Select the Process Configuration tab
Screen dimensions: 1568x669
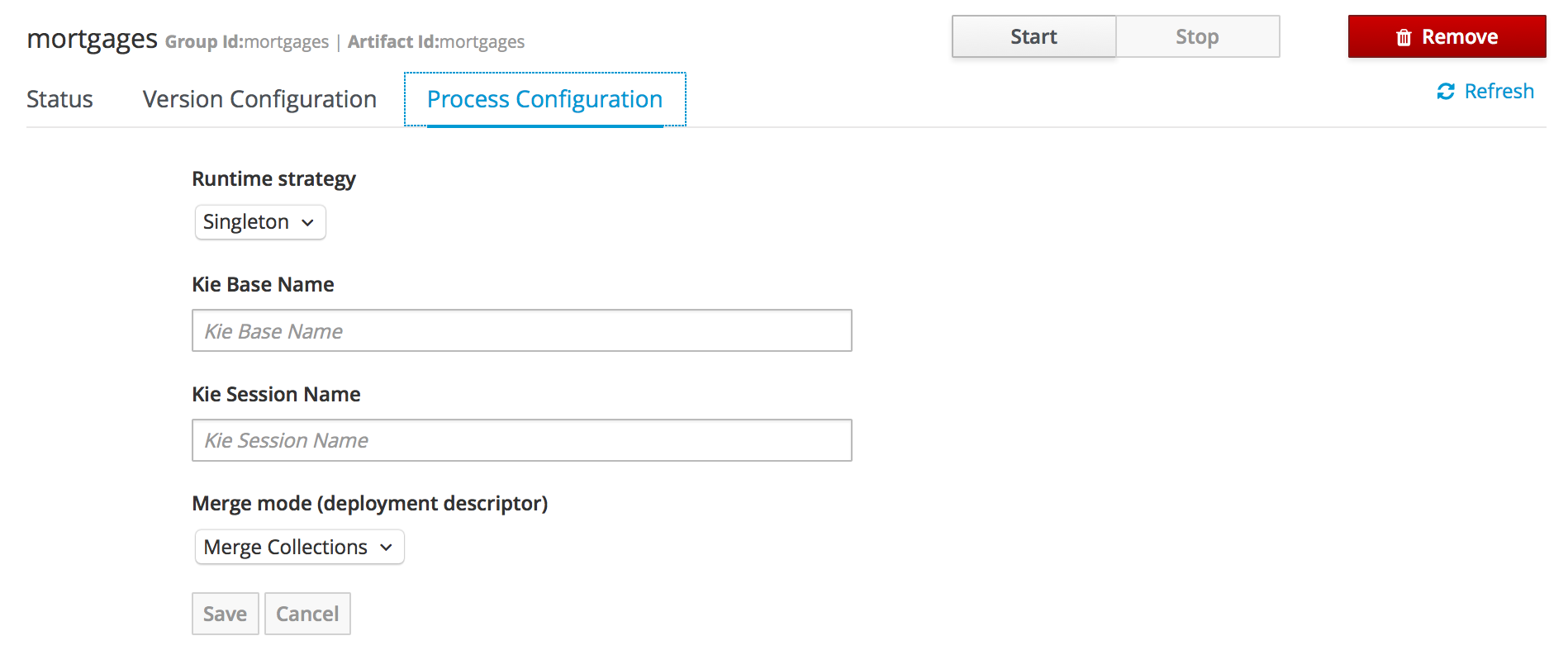544,99
